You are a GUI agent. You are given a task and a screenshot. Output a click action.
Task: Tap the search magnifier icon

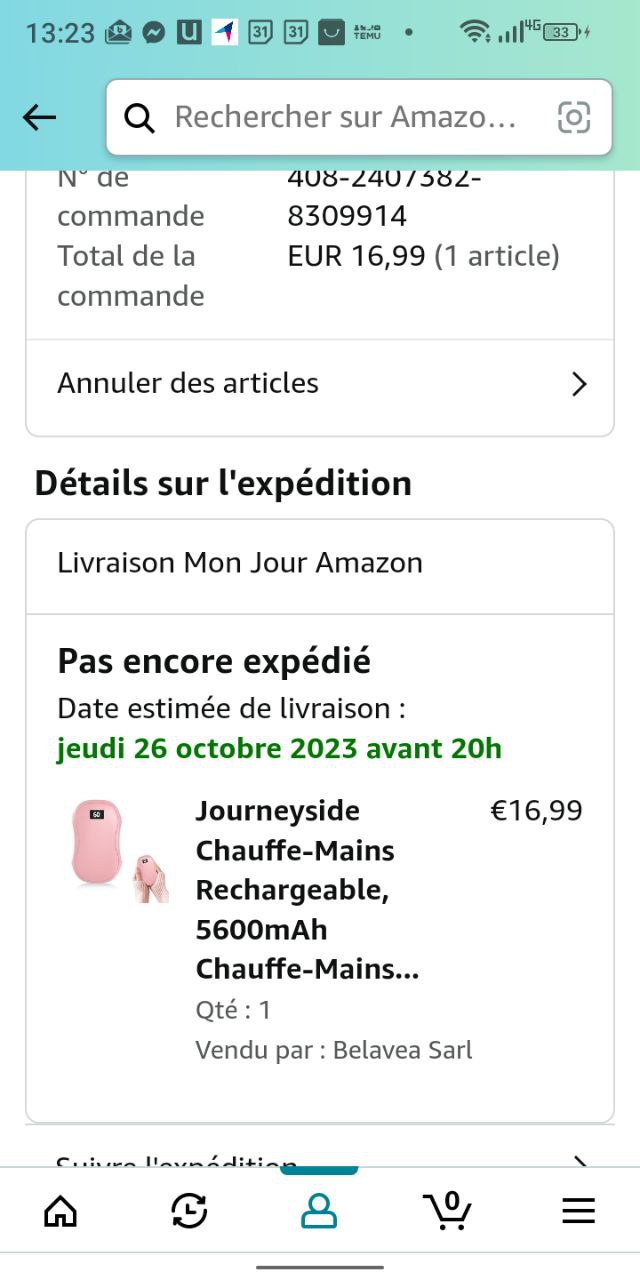(x=140, y=118)
